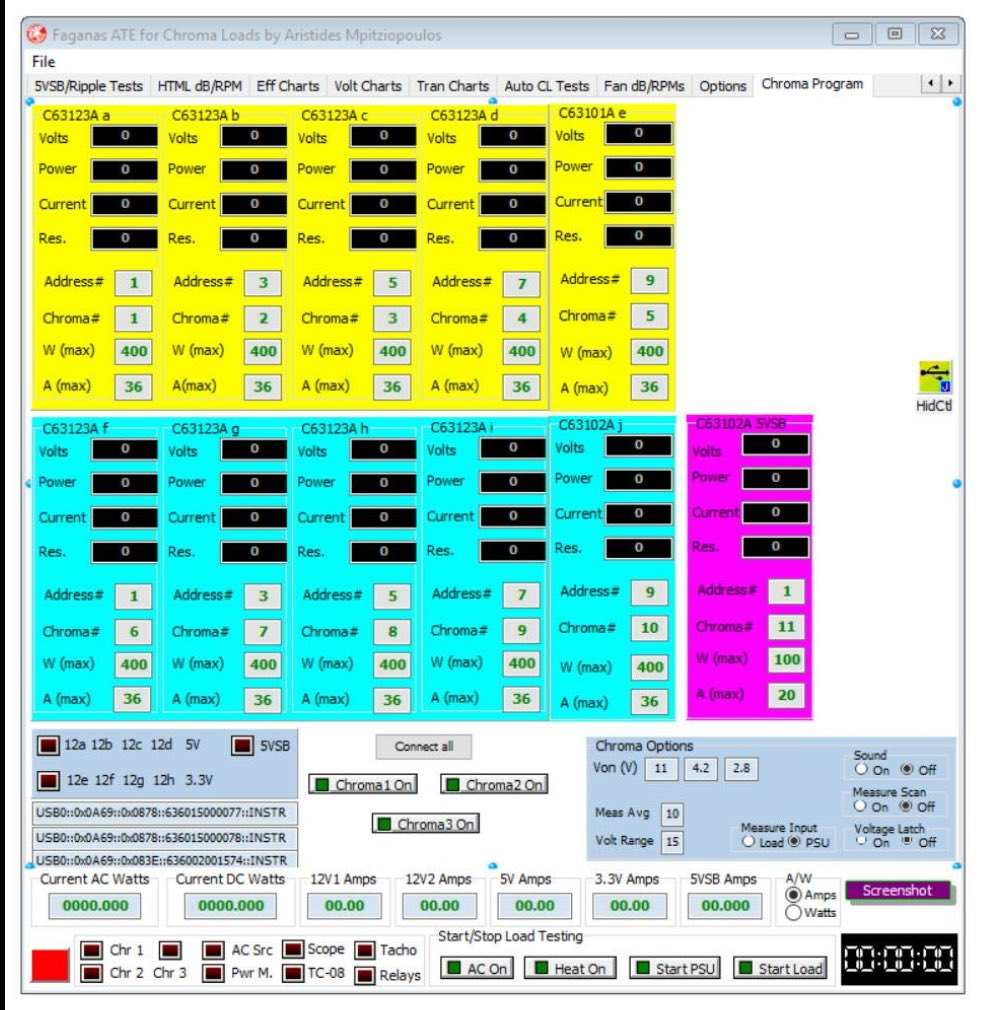Click the Chroma# field of C63102A j
Screen dimensions: 984x1010
tap(649, 628)
